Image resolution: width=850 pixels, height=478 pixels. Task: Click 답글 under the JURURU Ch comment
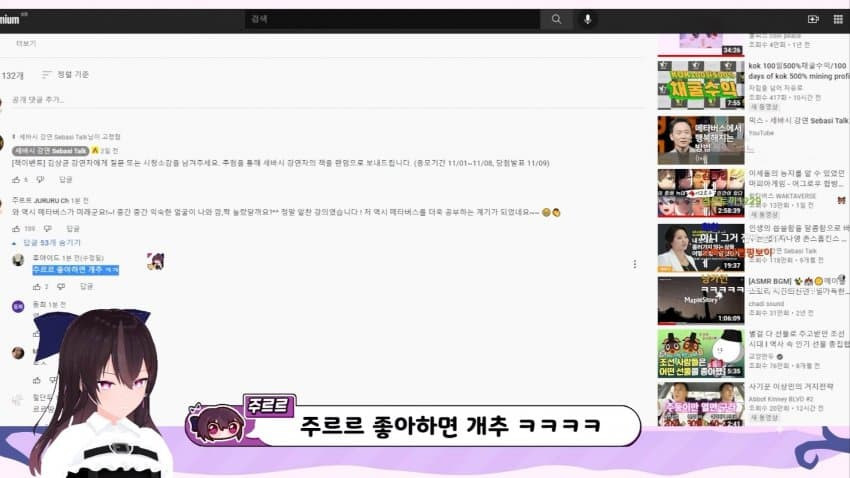[x=73, y=228]
